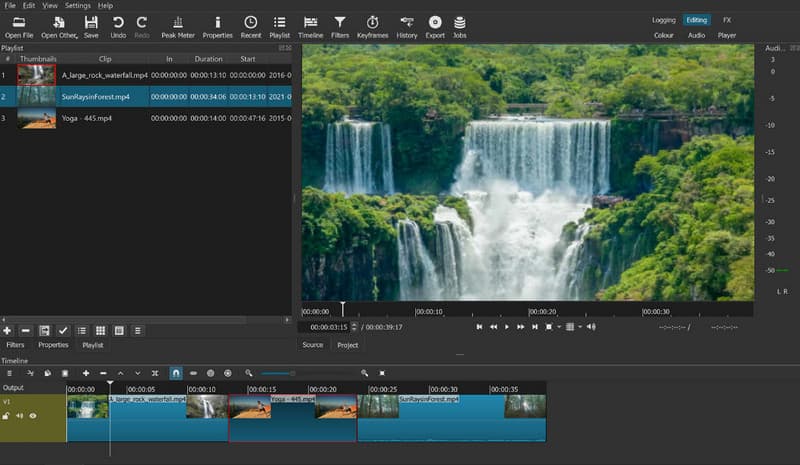Mute track V1 audio
Screen dimensions: 800x465
click(x=19, y=416)
